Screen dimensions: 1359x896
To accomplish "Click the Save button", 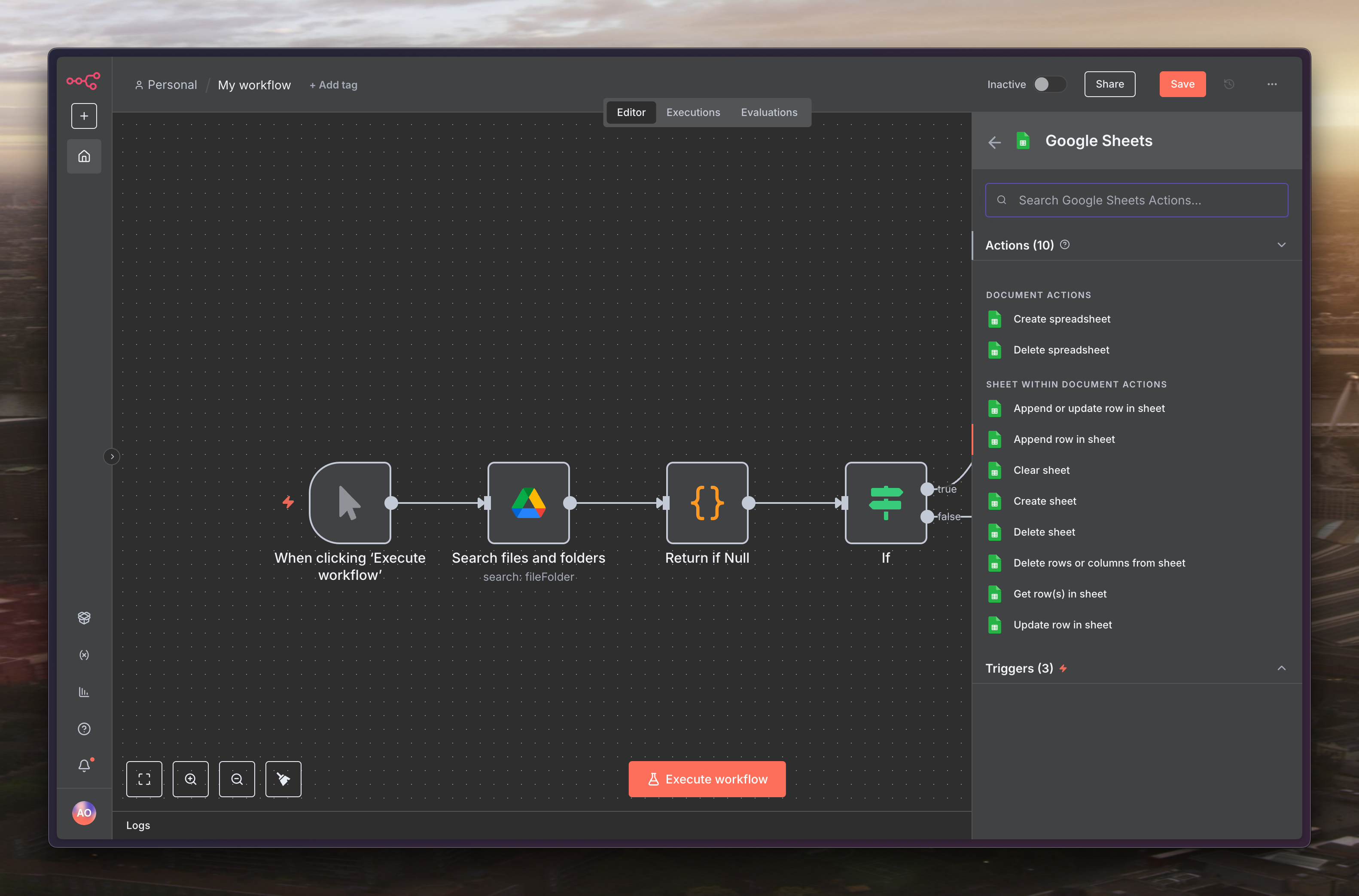I will (1182, 85).
